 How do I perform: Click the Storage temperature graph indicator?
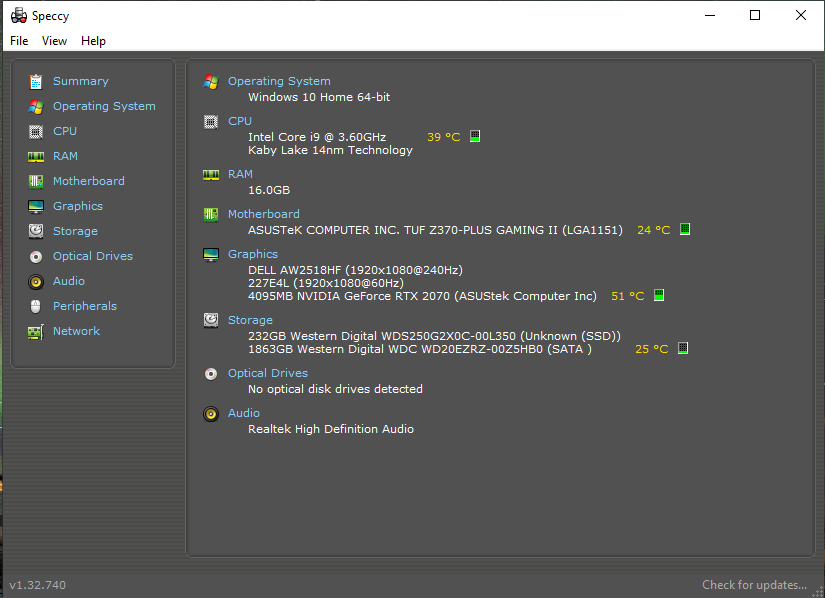pos(683,348)
